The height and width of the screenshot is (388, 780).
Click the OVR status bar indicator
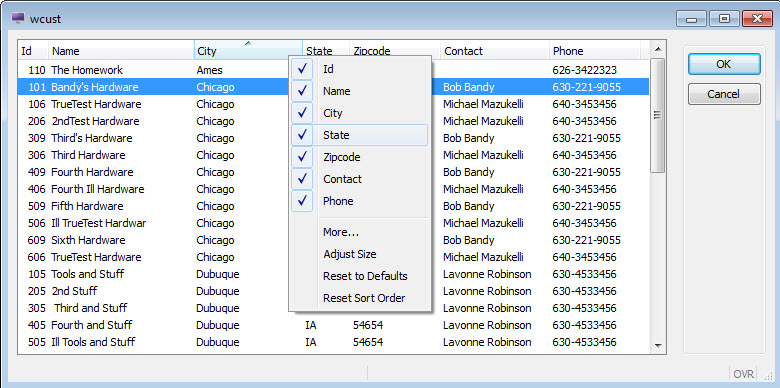point(744,374)
